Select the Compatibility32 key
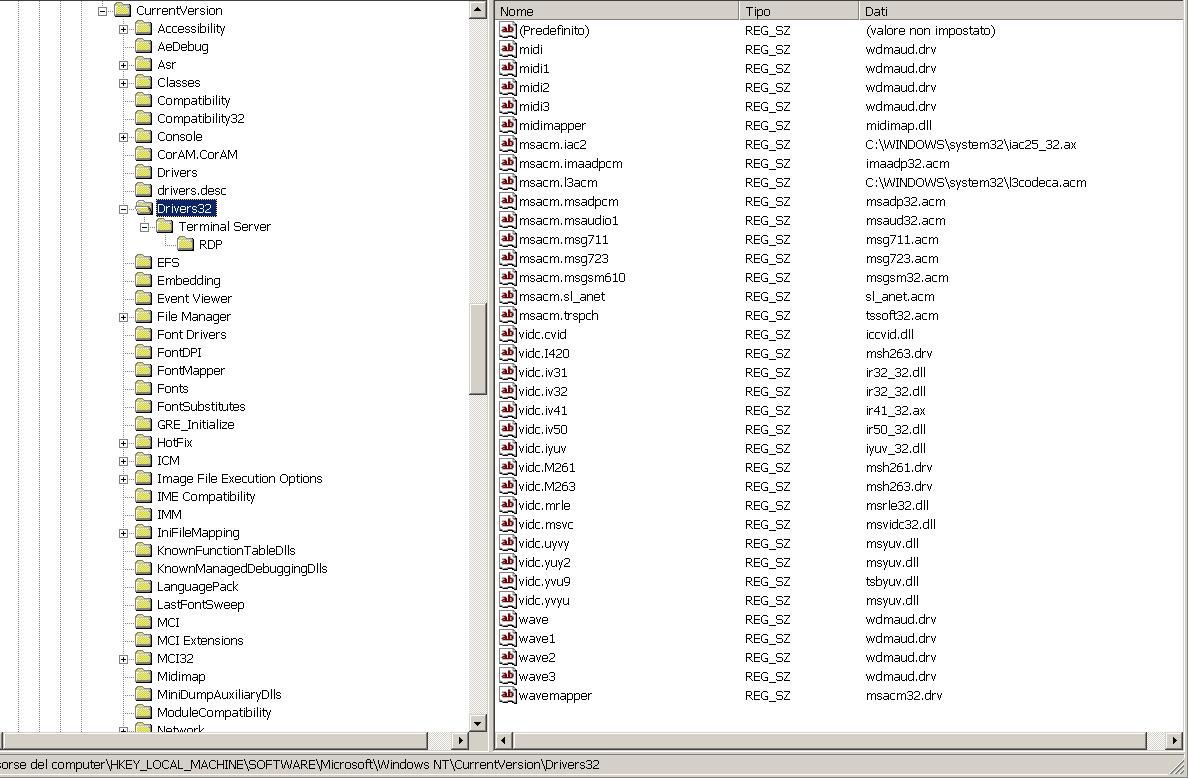This screenshot has width=1188, height=778. 200,118
